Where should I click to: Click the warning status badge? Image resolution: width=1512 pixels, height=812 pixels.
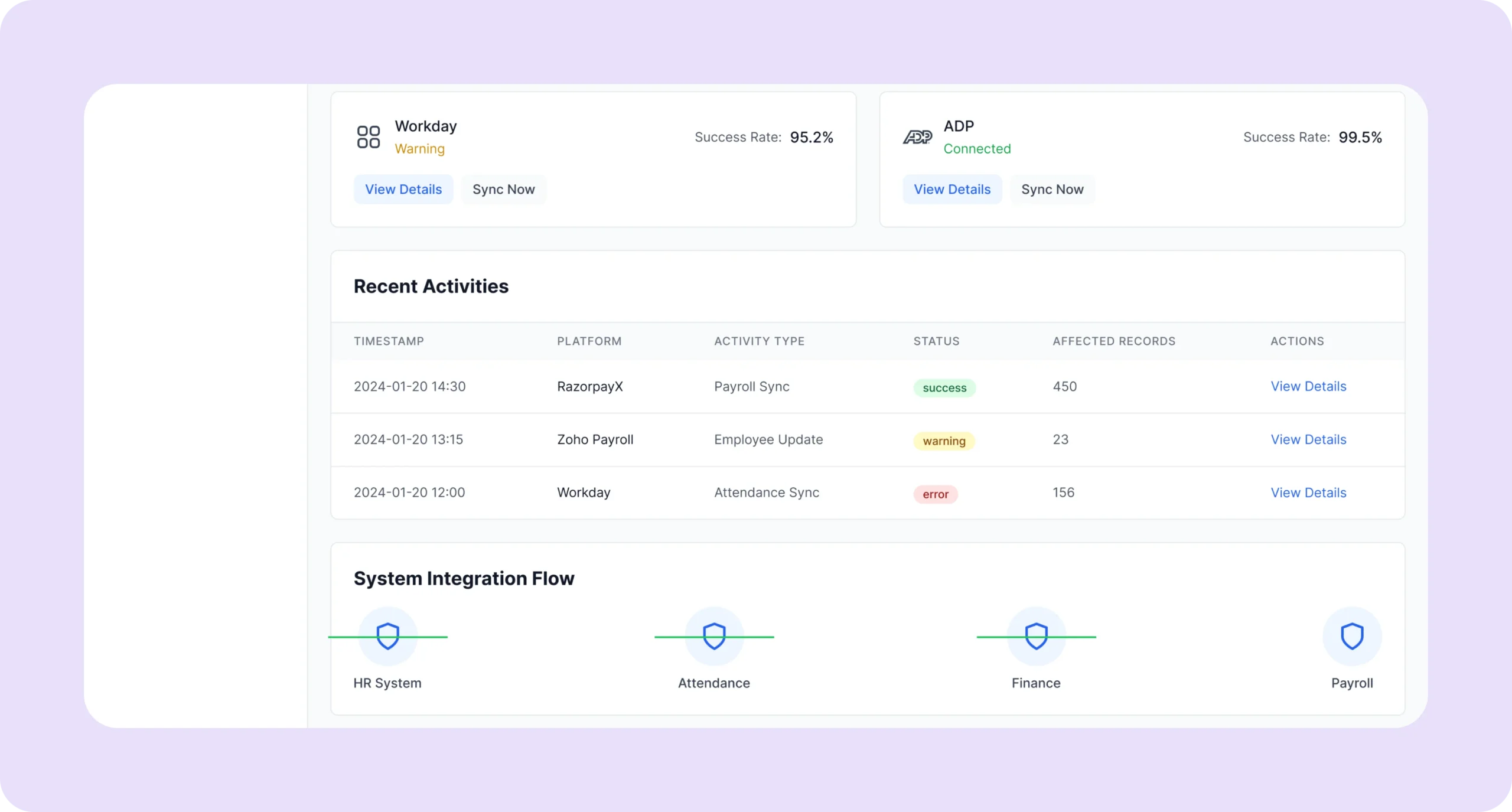coord(944,441)
